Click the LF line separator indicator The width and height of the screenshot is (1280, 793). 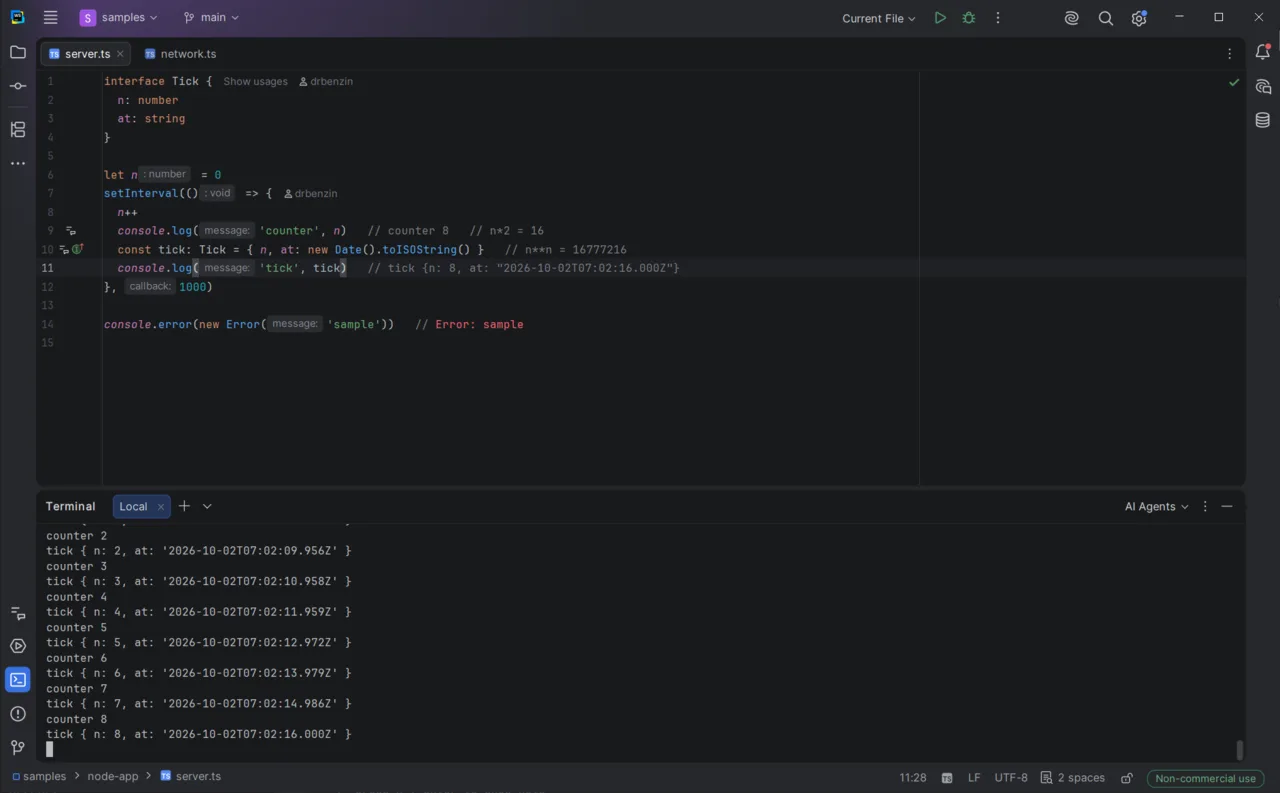click(974, 778)
